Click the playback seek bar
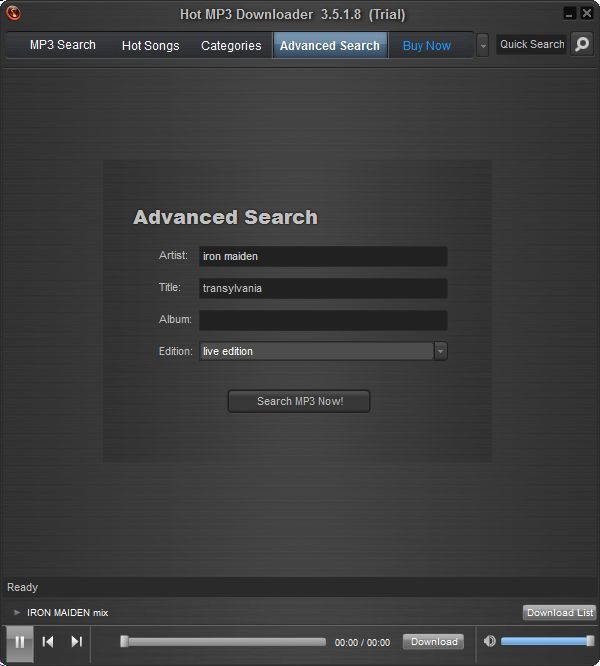Screen dimensions: 600x666 pyautogui.click(x=223, y=641)
